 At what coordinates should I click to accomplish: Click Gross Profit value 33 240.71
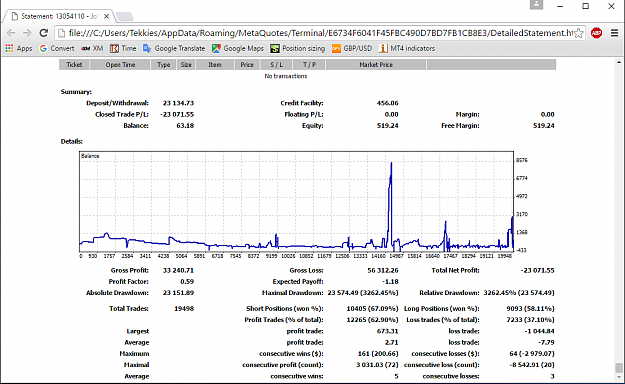pyautogui.click(x=178, y=270)
